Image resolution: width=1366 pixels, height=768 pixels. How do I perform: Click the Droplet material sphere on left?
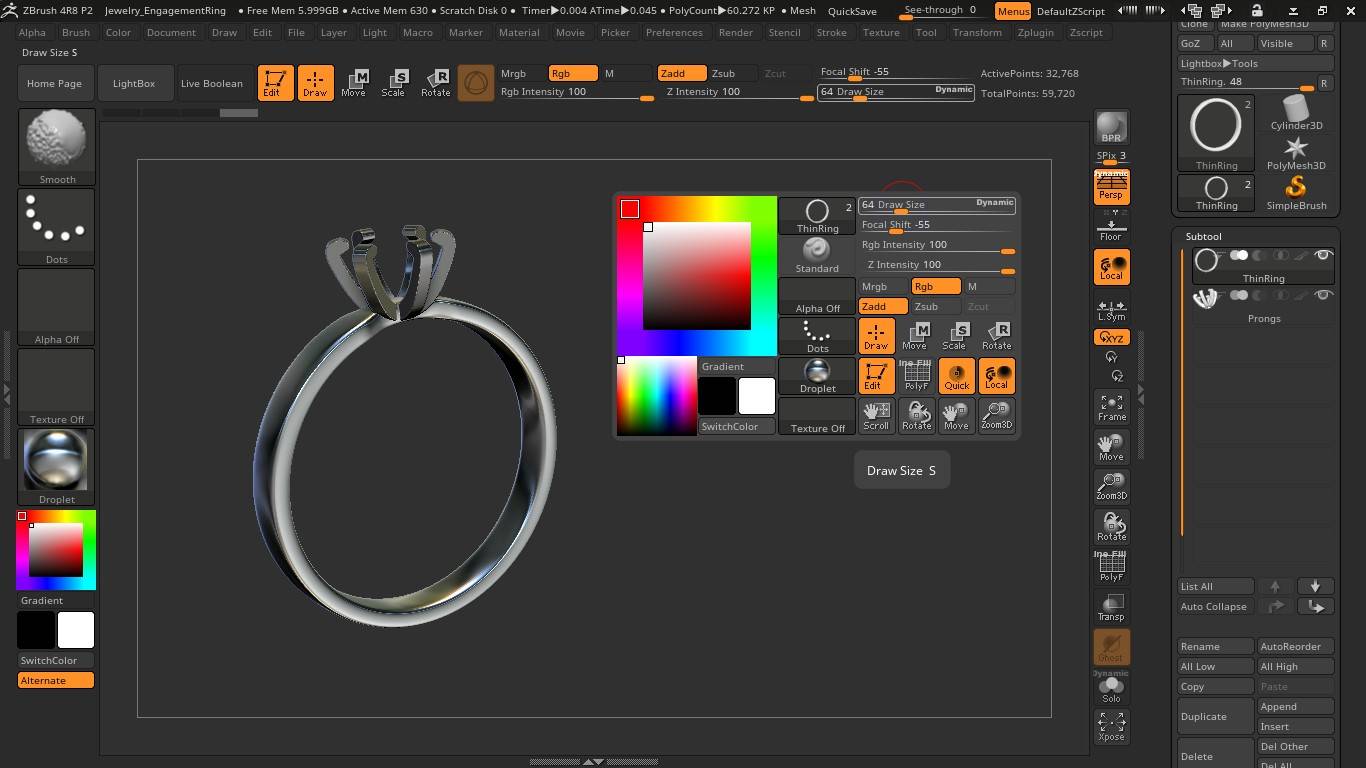[x=56, y=466]
